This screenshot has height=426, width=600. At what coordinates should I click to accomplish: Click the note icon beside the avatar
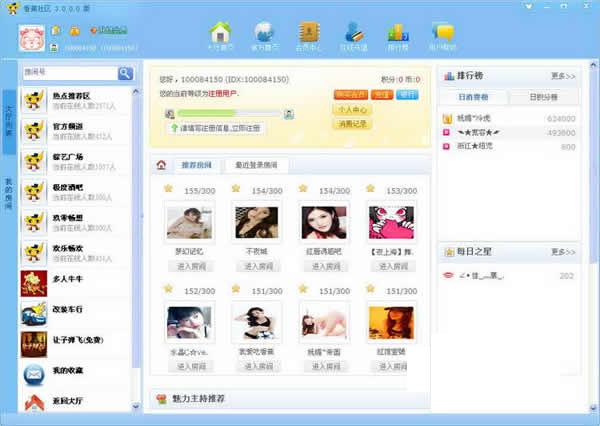pyautogui.click(x=56, y=30)
